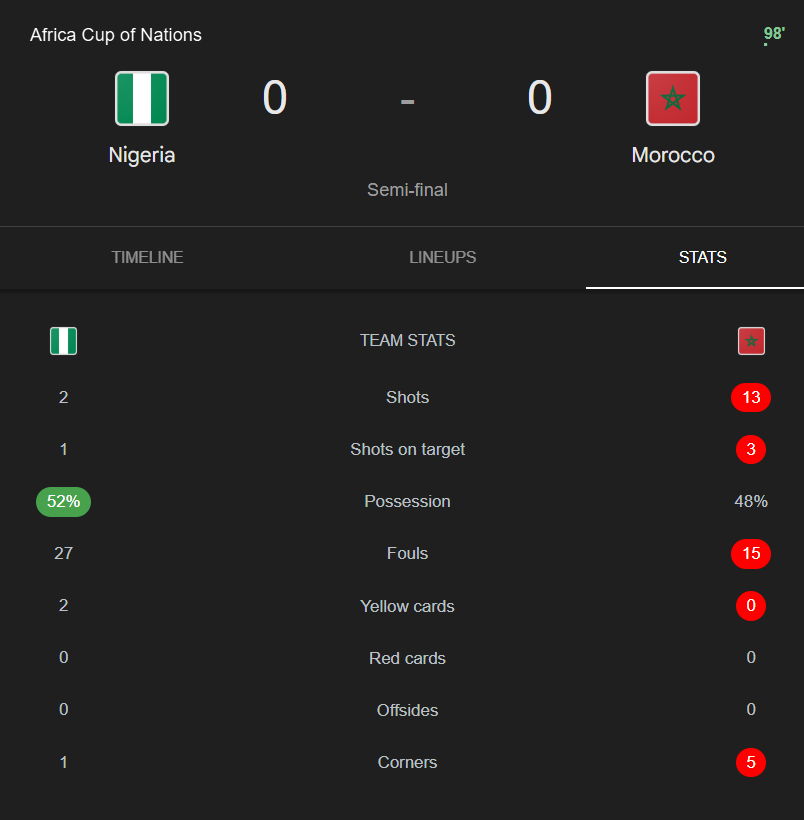This screenshot has height=820, width=804.
Task: Click the red Fouls badge showing 15
Action: [751, 553]
